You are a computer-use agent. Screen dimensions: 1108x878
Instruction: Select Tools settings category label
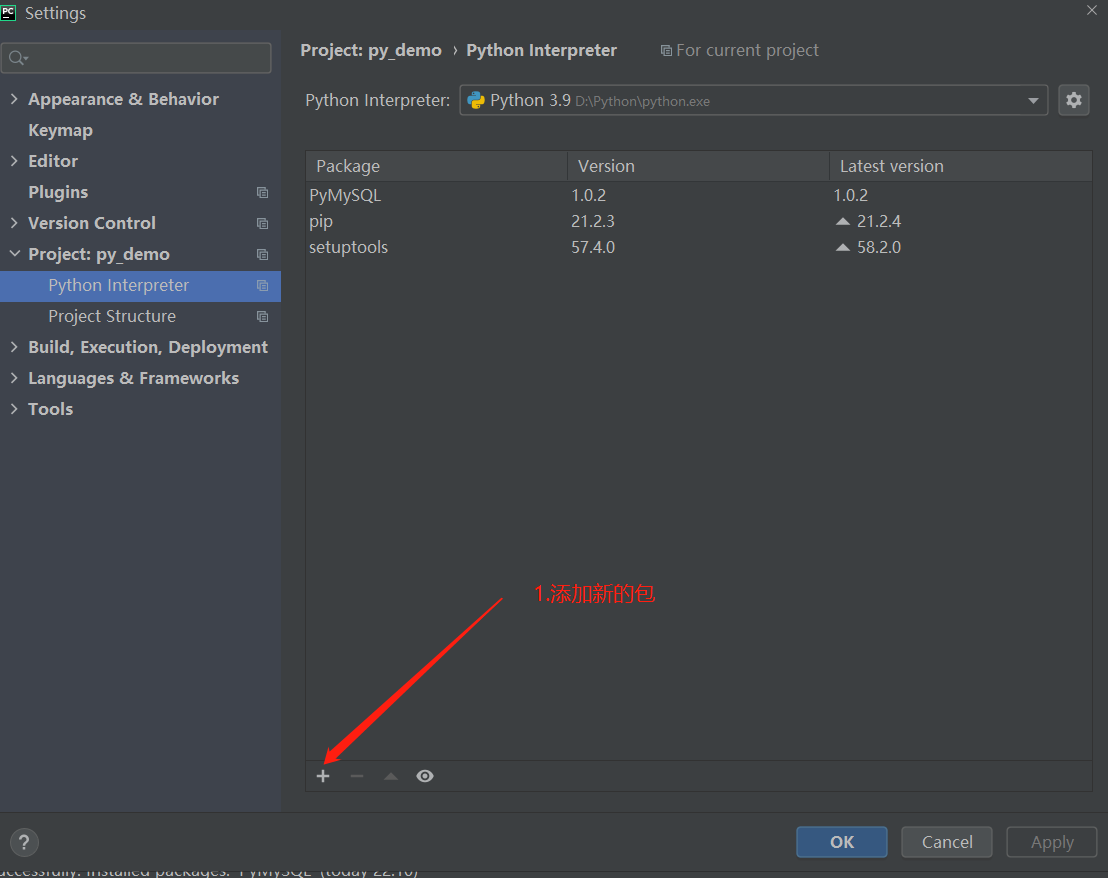[x=50, y=409]
